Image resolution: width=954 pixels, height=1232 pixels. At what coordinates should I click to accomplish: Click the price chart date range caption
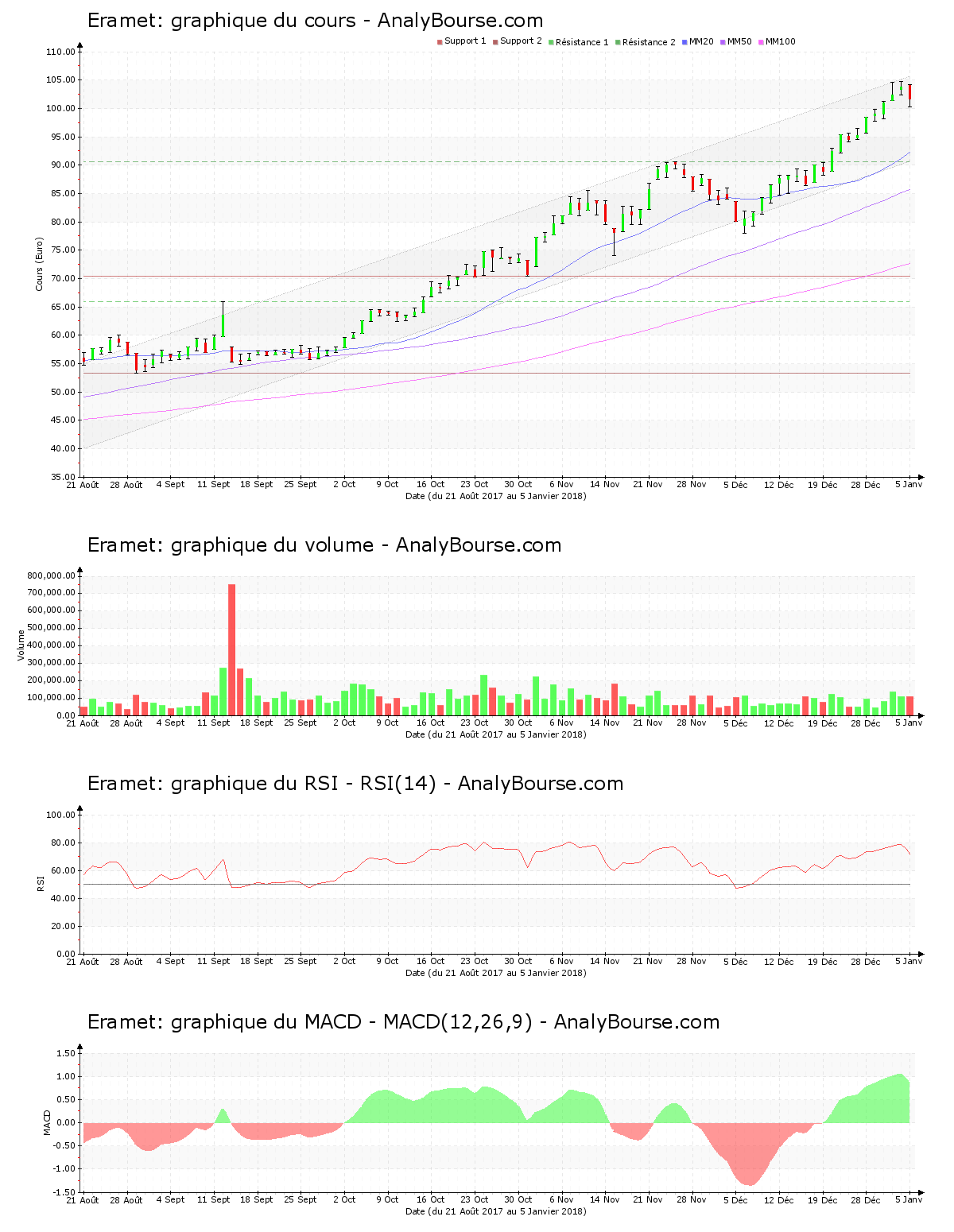tap(496, 496)
